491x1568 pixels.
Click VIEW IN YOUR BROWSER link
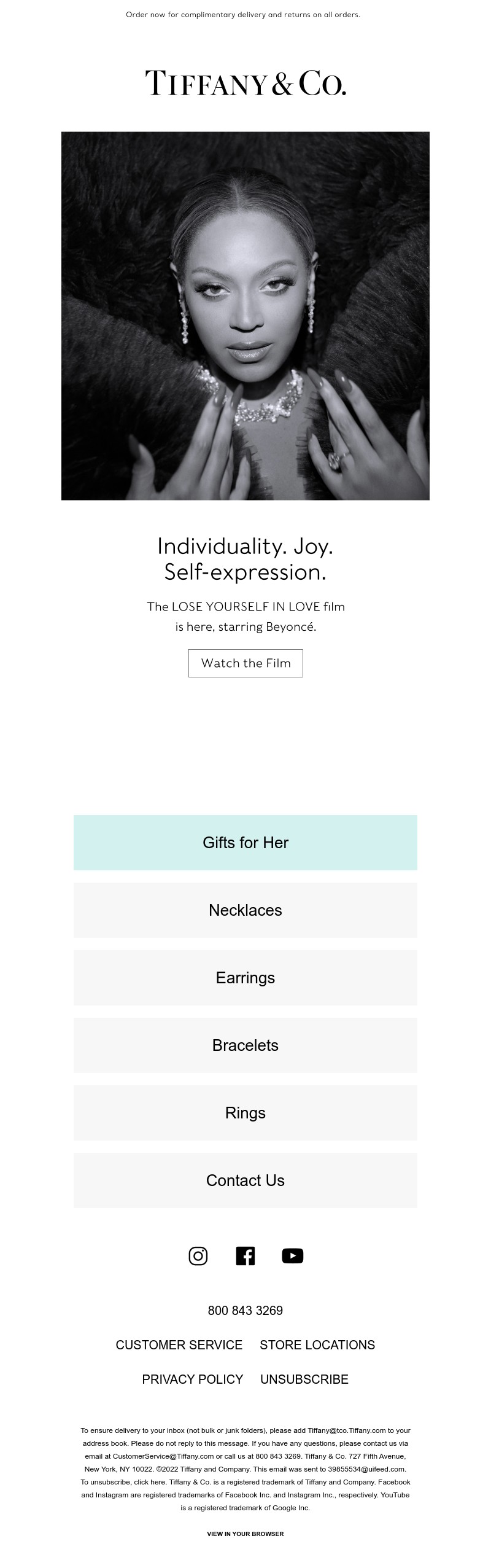pos(245,1534)
